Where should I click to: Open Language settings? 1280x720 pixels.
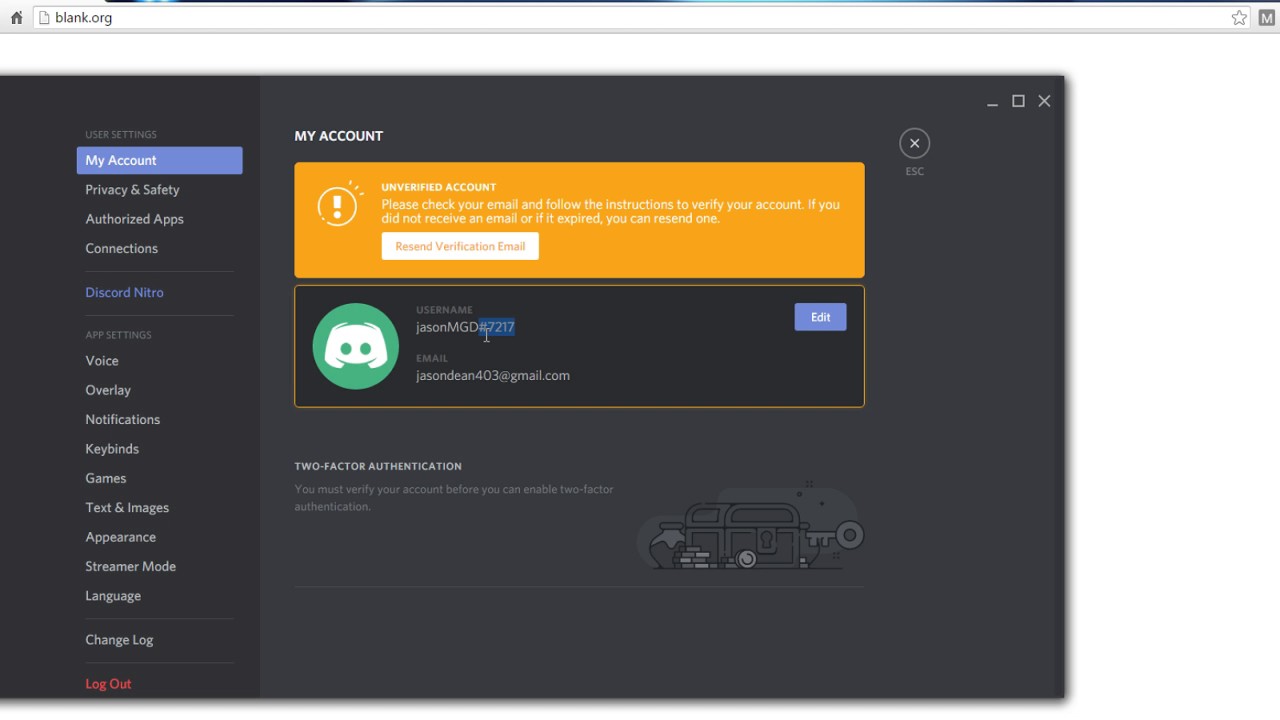click(113, 595)
